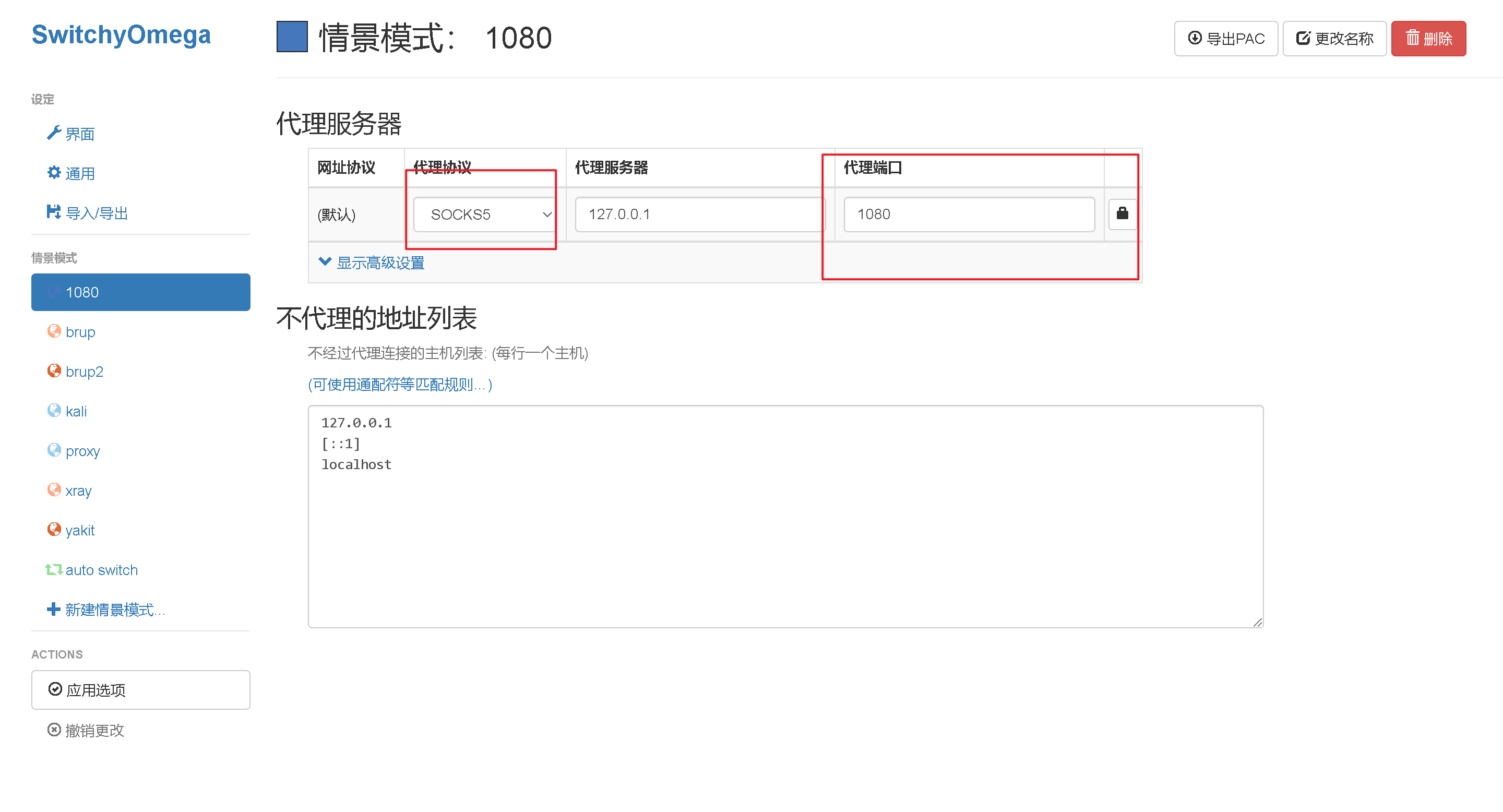
Task: Click the lock authentication button
Action: (1122, 213)
